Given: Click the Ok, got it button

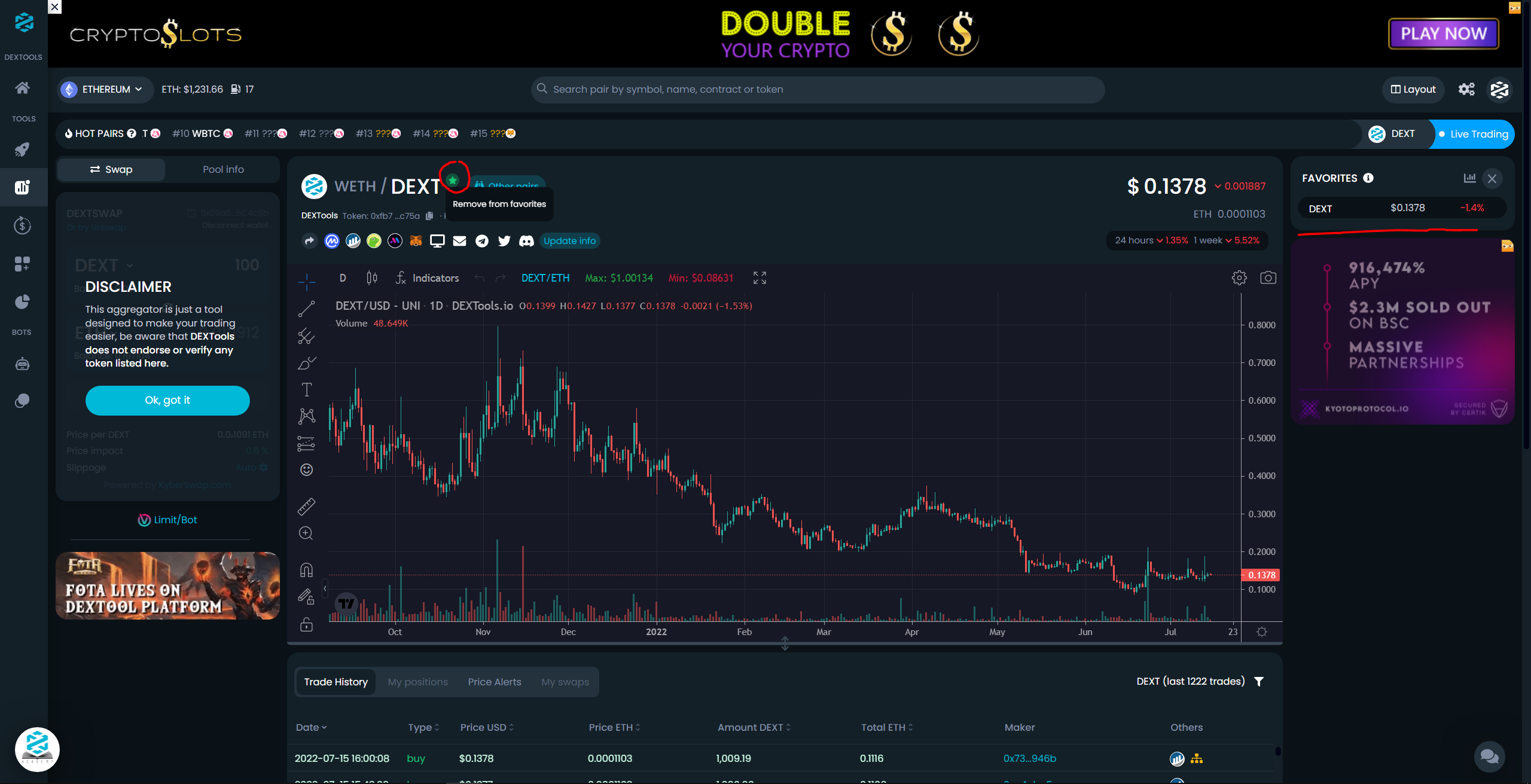Looking at the screenshot, I should tap(167, 401).
